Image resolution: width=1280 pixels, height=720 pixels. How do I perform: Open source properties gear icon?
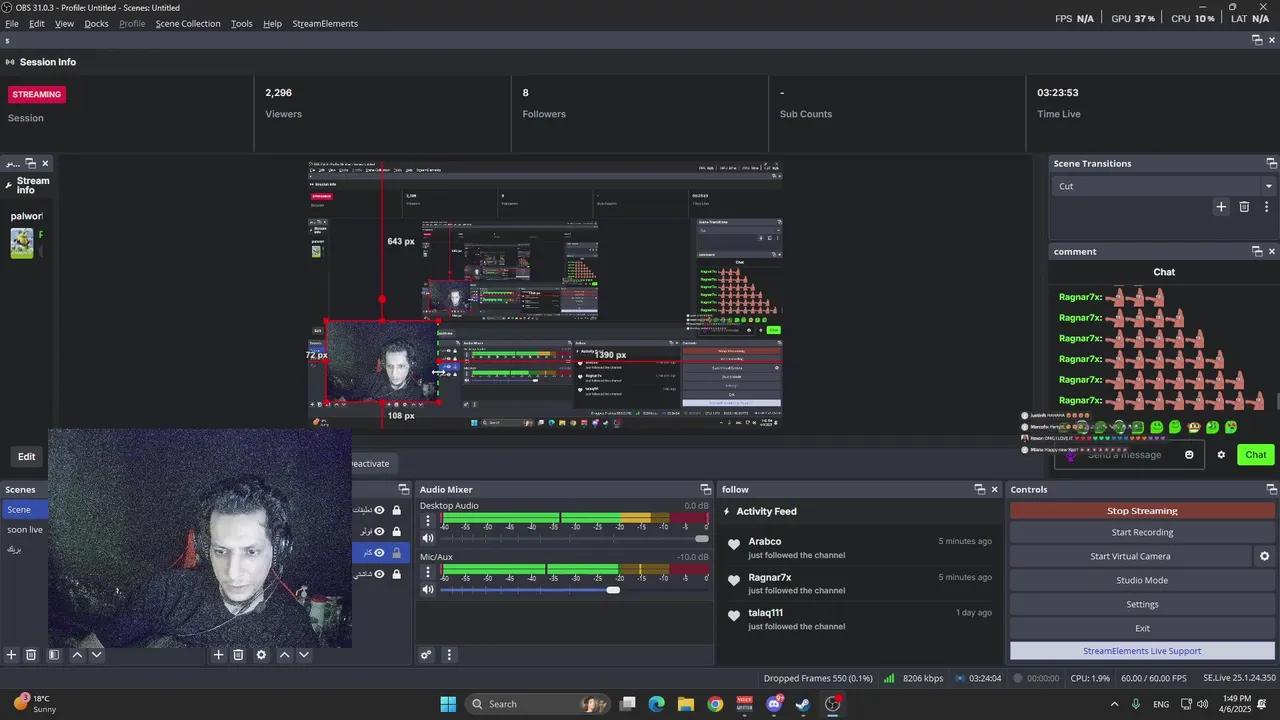click(x=261, y=655)
